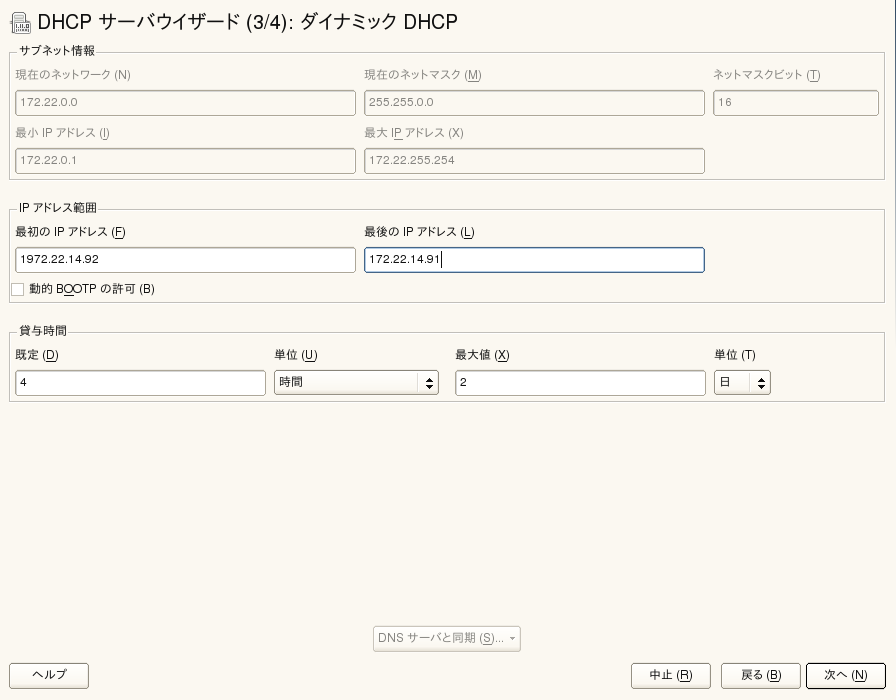
Task: Open the 日 maximum lease unit dropdown
Action: pos(742,382)
